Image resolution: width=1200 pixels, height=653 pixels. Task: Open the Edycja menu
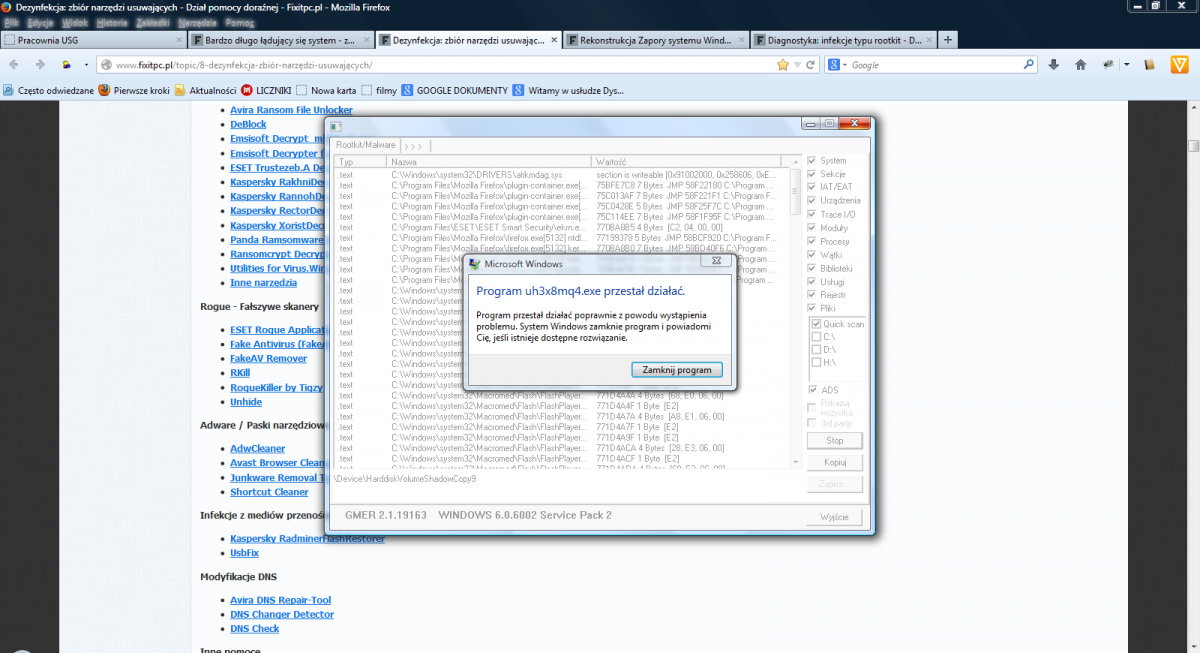41,22
